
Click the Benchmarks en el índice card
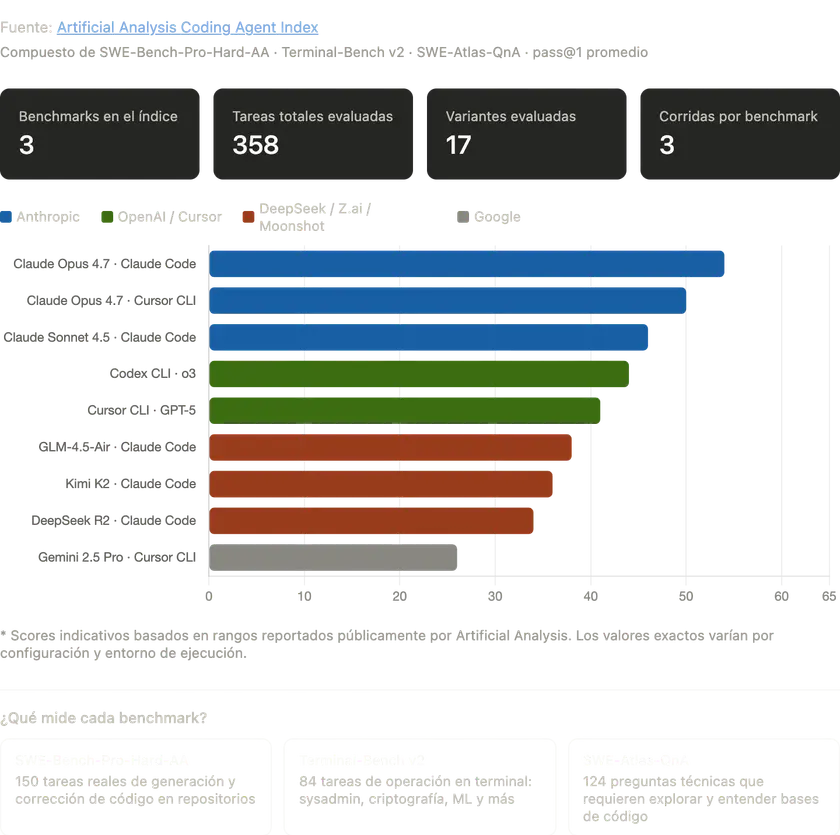(x=100, y=134)
